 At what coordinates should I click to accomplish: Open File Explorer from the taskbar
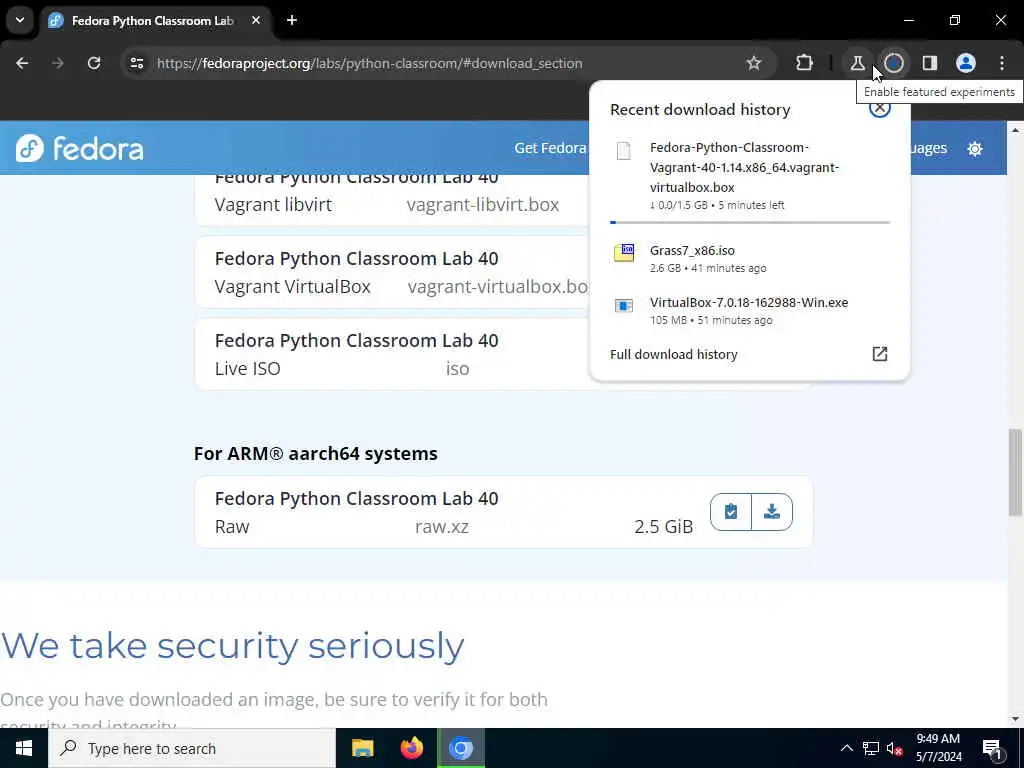pyautogui.click(x=362, y=748)
